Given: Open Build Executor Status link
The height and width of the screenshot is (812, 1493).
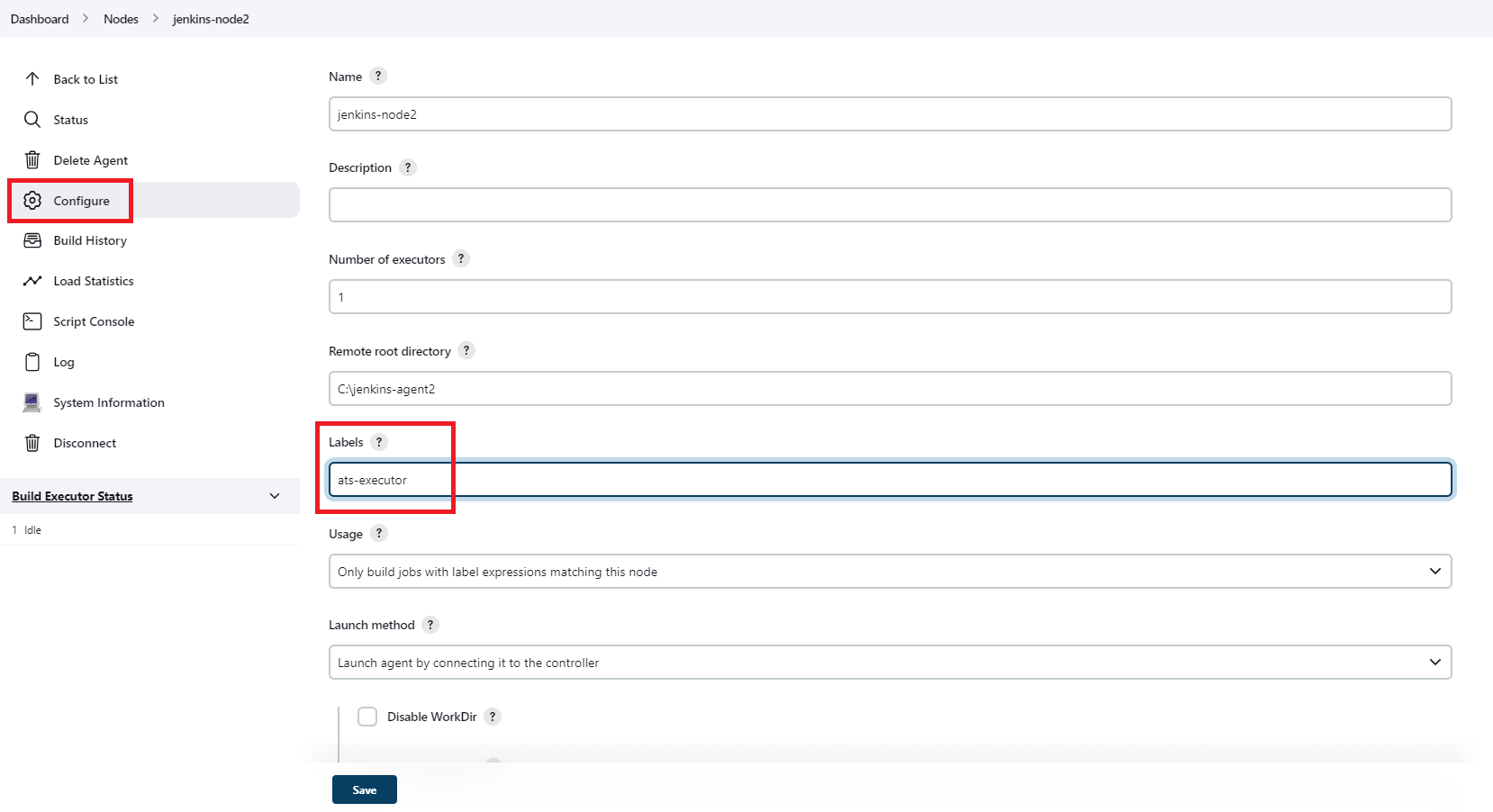Looking at the screenshot, I should coord(72,496).
